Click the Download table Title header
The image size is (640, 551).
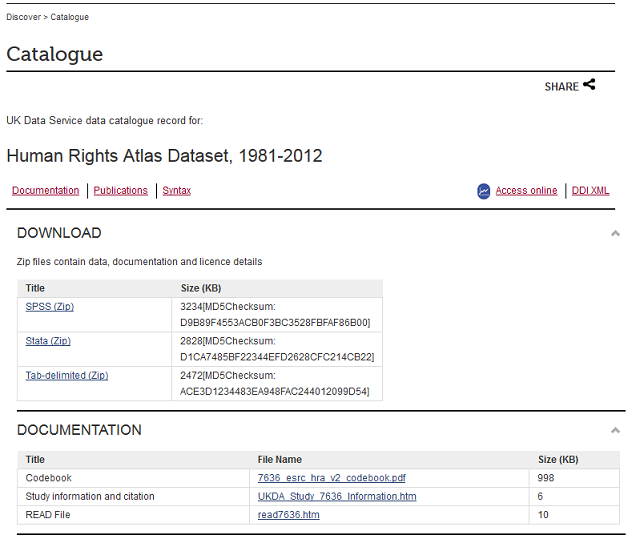(35, 288)
